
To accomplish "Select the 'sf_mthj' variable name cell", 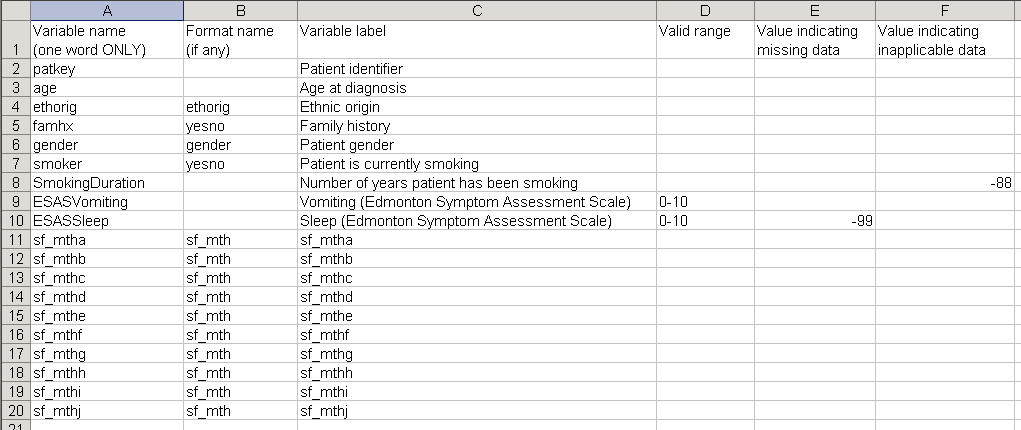I will [106, 411].
